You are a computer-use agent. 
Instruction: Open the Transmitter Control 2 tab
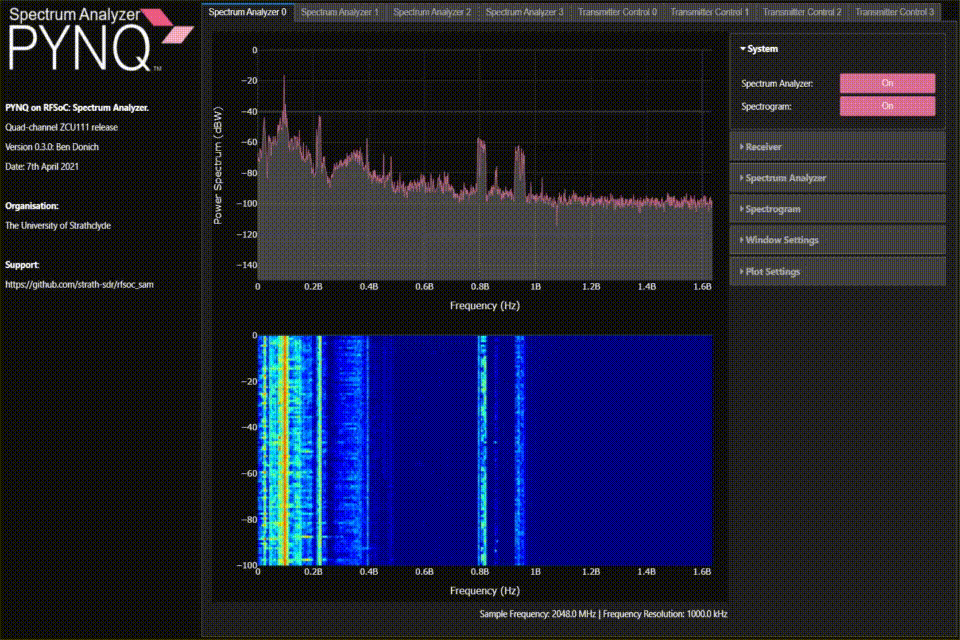tap(802, 12)
